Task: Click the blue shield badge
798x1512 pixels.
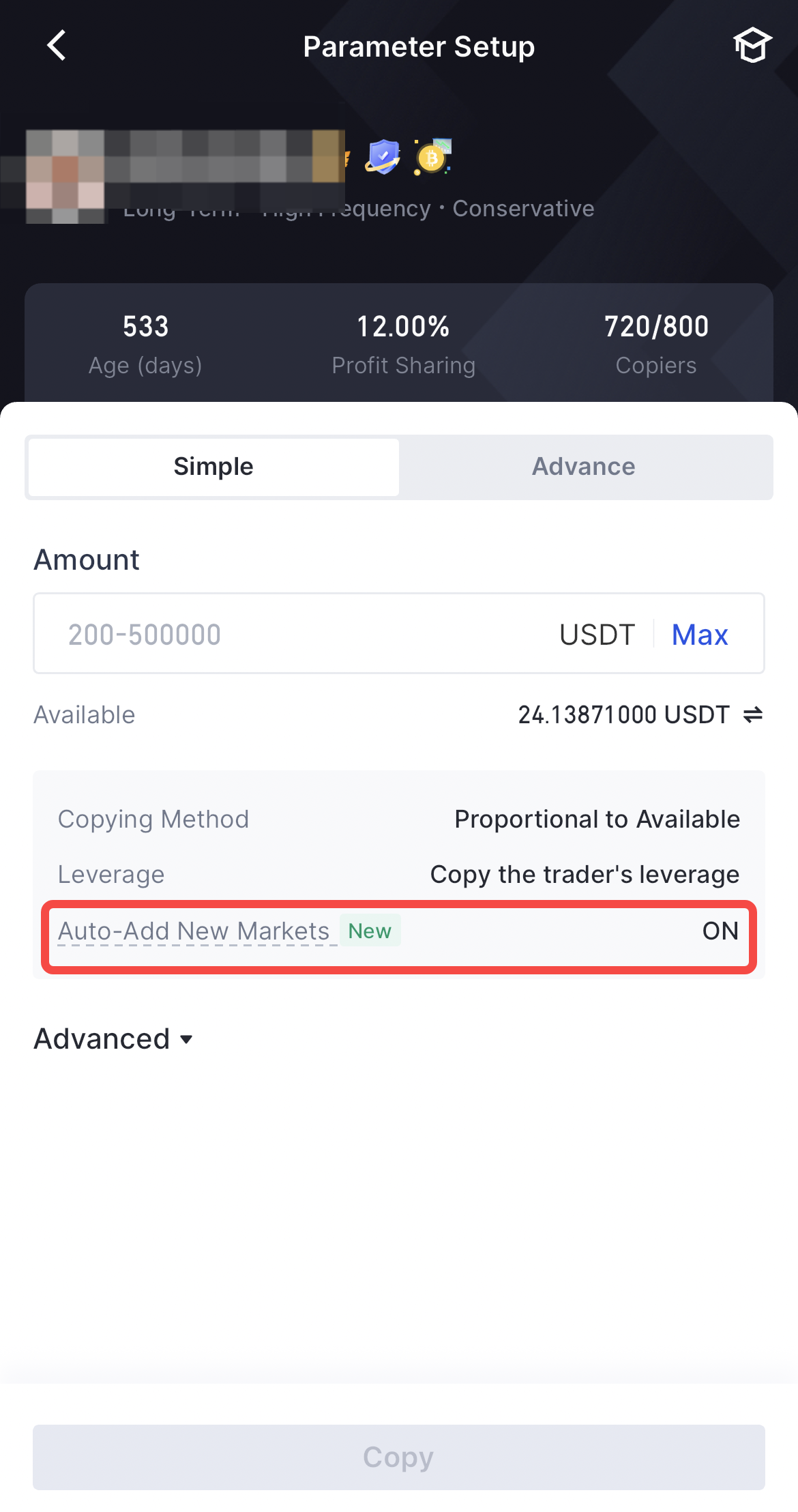Action: (383, 157)
